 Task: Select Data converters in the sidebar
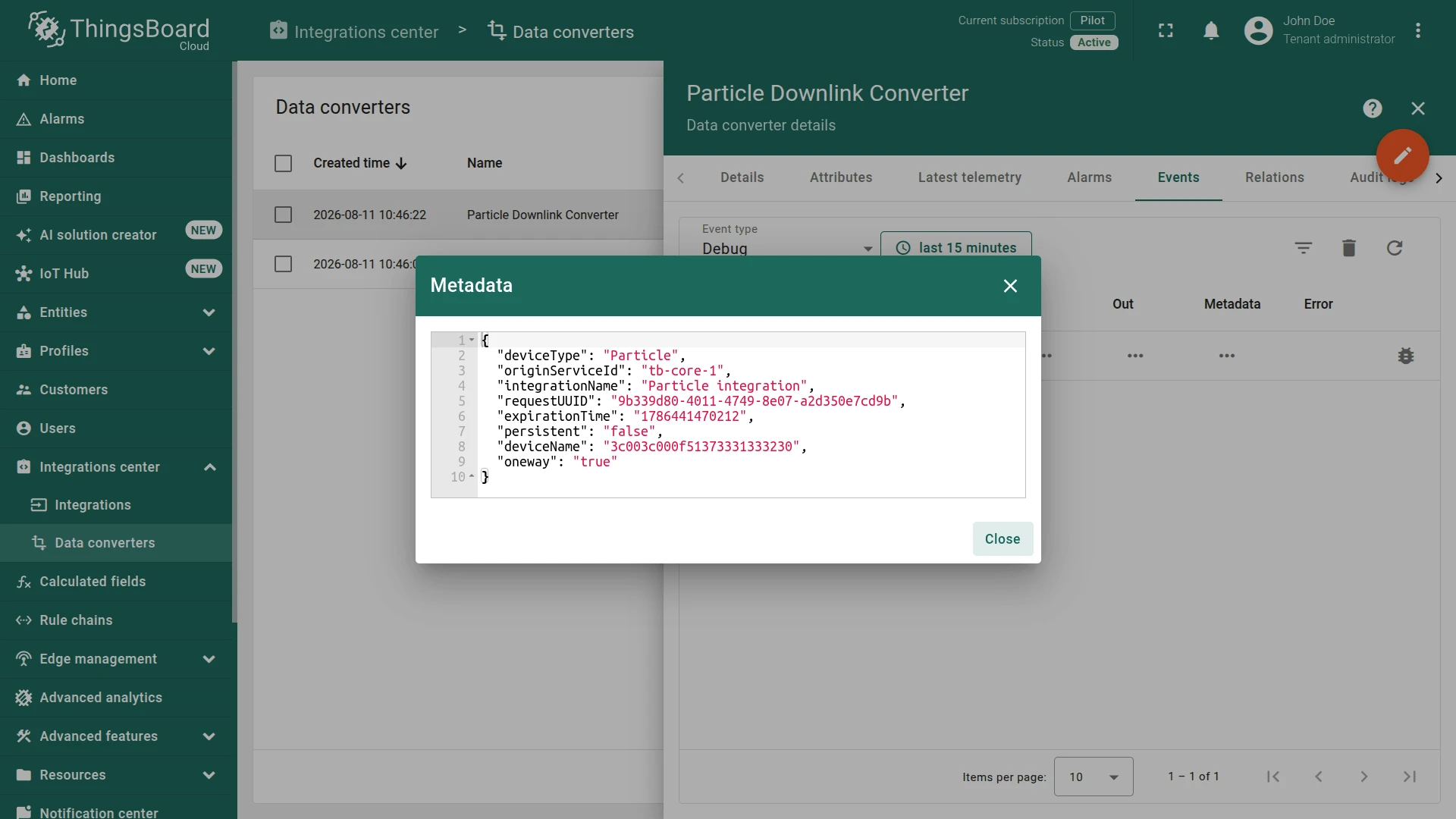coord(116,543)
